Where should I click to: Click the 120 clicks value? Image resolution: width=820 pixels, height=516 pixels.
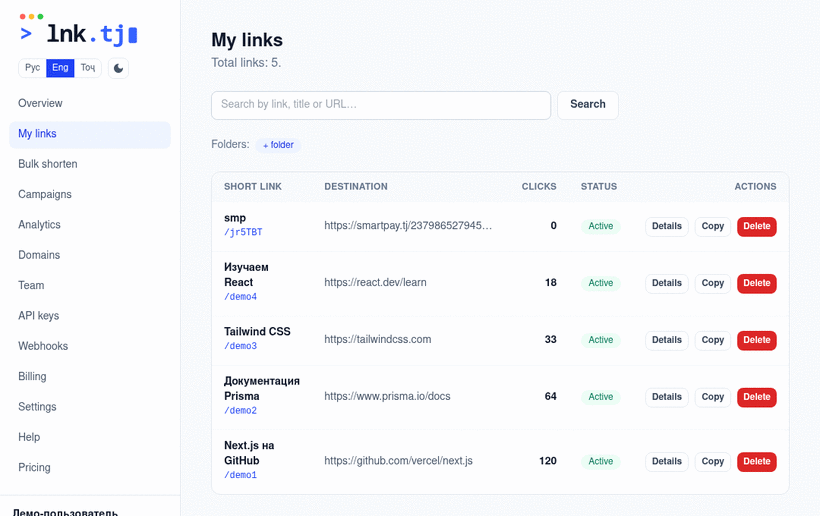pyautogui.click(x=548, y=461)
